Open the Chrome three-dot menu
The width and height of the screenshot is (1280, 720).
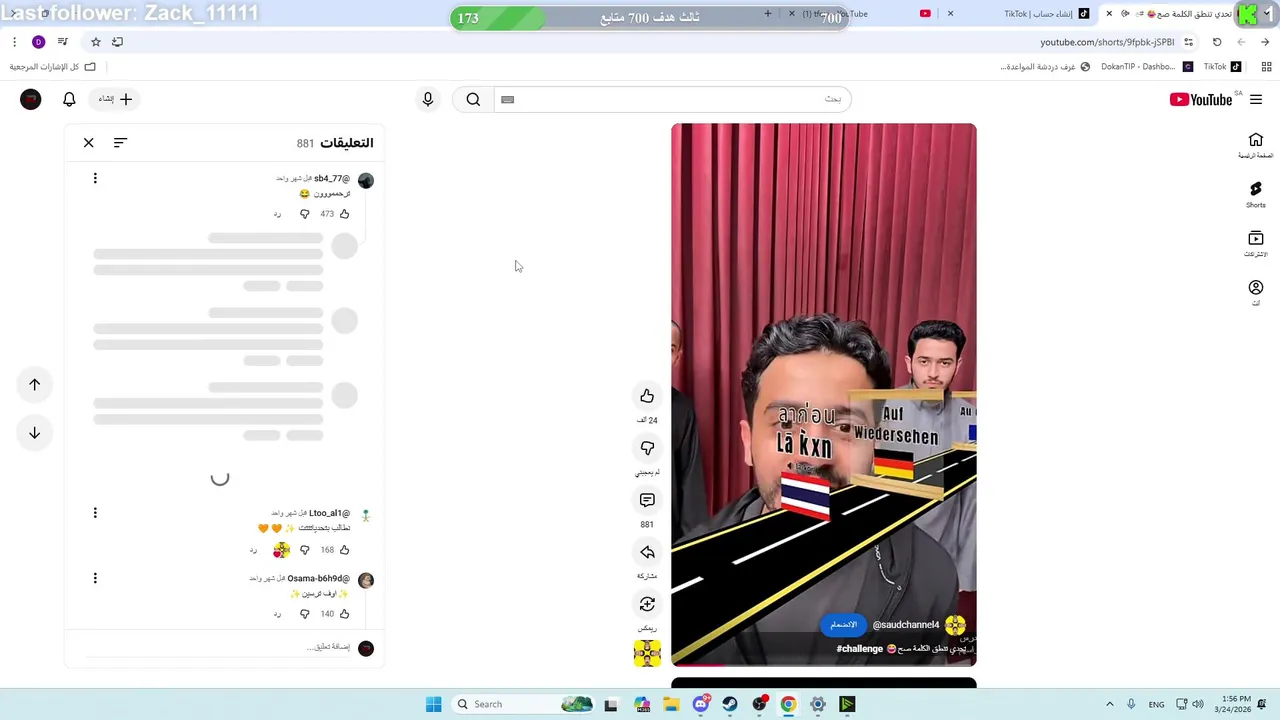point(14,42)
